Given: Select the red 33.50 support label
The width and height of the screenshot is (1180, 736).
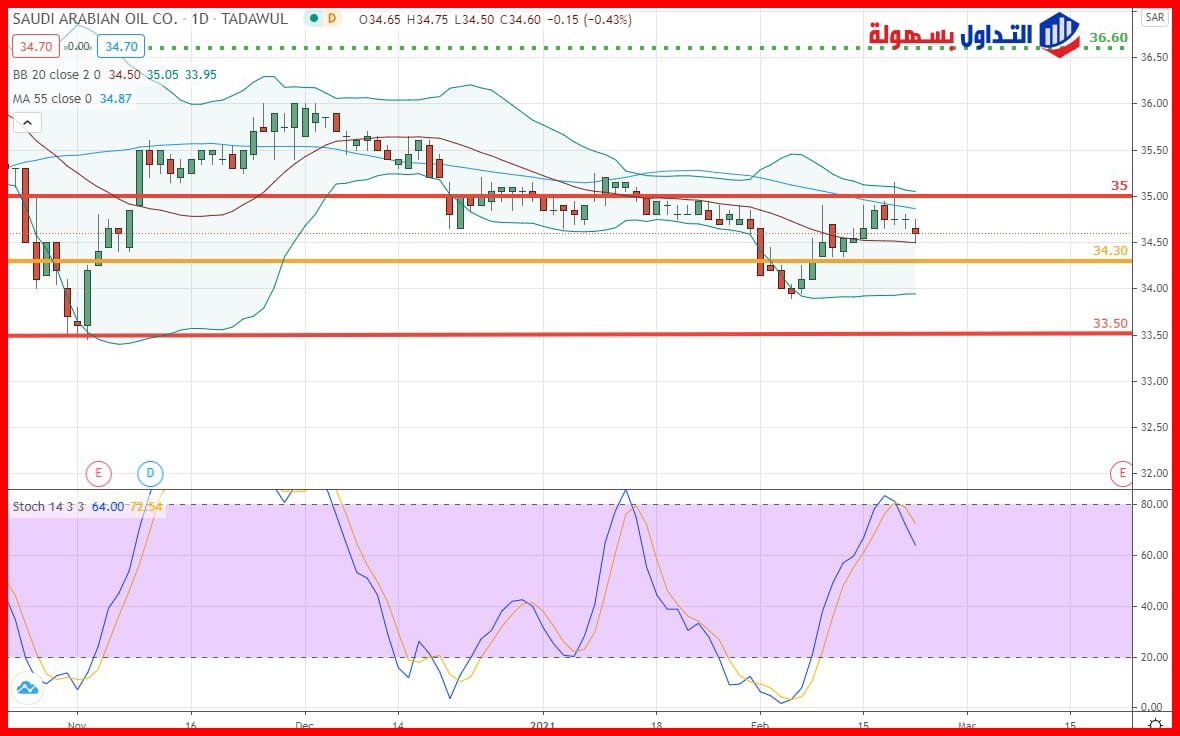Looking at the screenshot, I should (x=1110, y=324).
